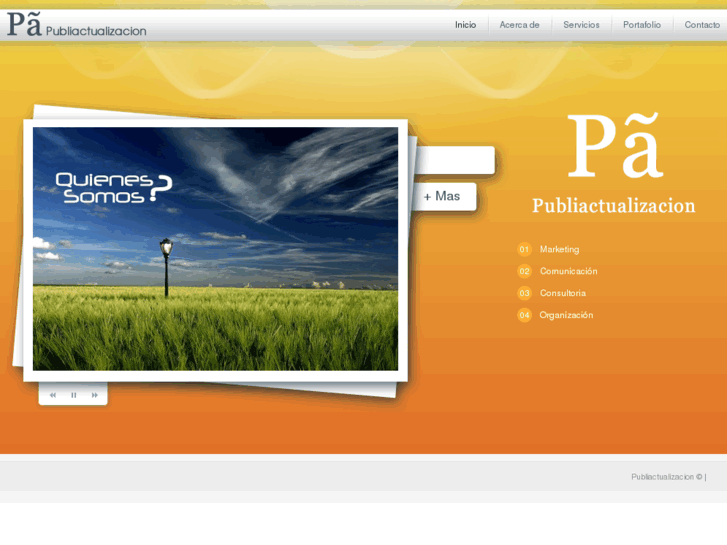Open the Marketing link
This screenshot has height=545, width=727.
[x=559, y=250]
